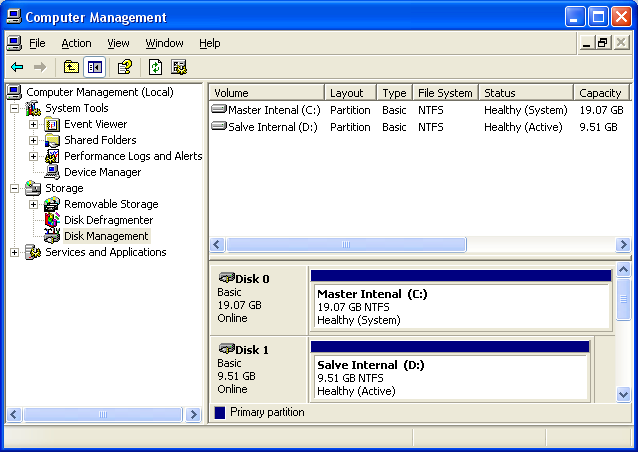Sort by the Layout column header

pos(351,93)
